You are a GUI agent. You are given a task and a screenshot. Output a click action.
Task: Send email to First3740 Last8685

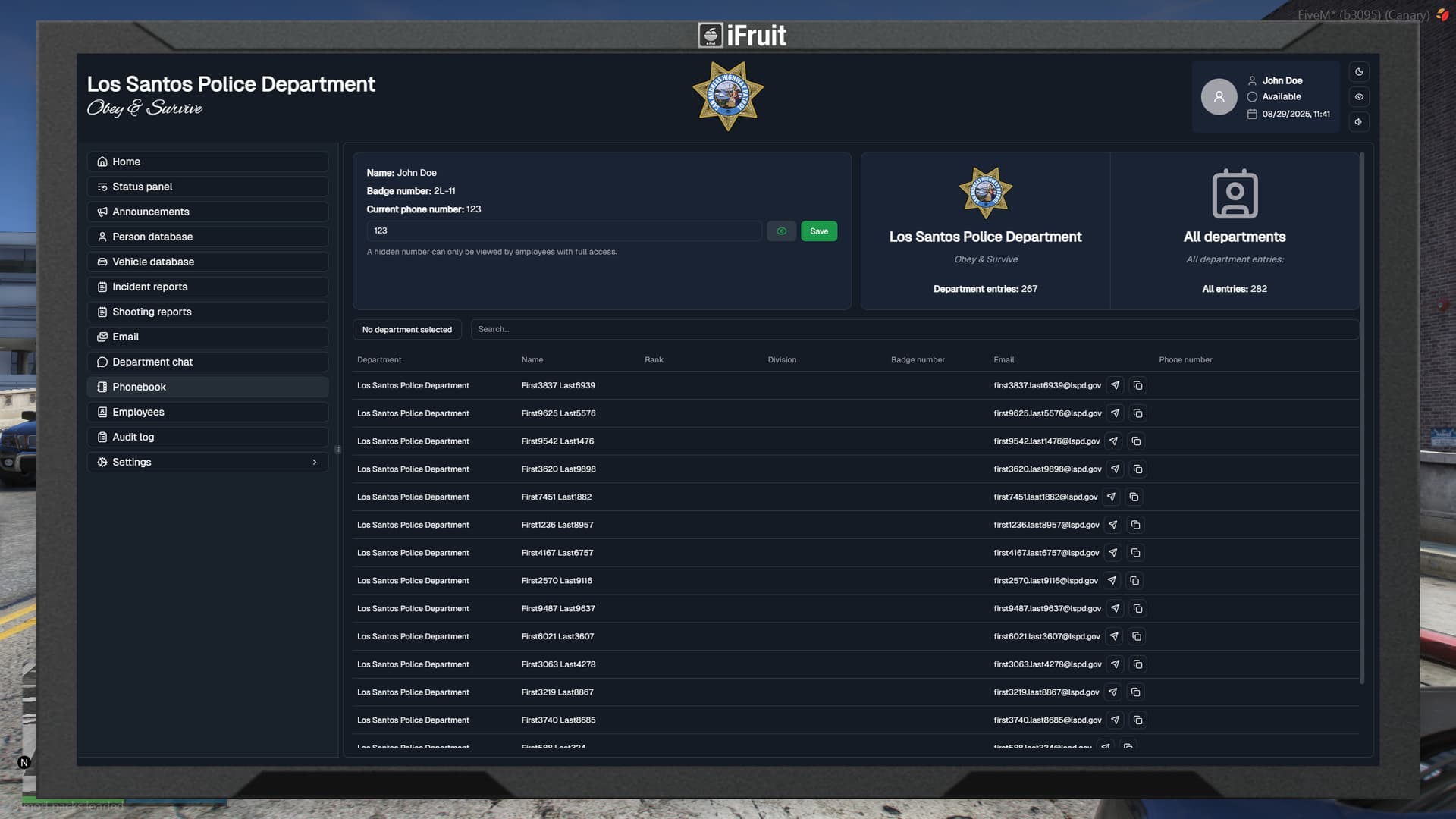coord(1115,720)
